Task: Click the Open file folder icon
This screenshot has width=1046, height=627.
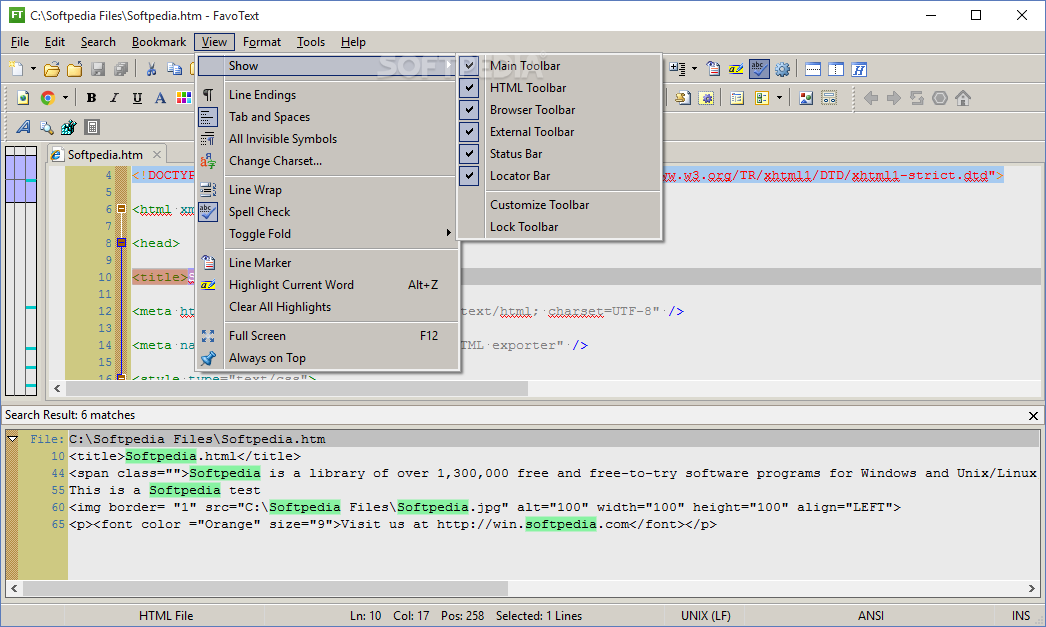Action: click(x=52, y=69)
